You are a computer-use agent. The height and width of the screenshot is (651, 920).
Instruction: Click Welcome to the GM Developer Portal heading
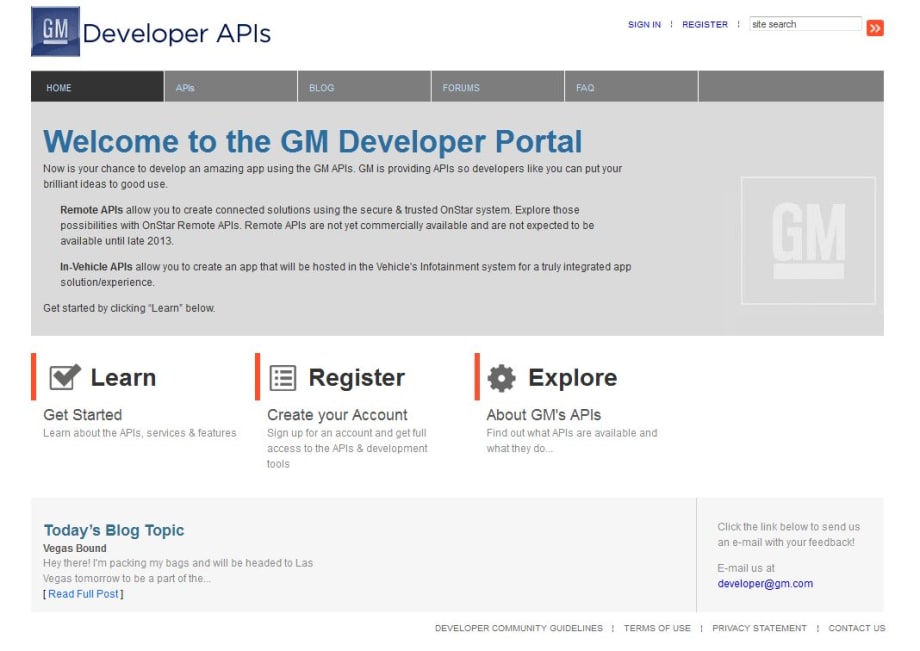tap(313, 141)
